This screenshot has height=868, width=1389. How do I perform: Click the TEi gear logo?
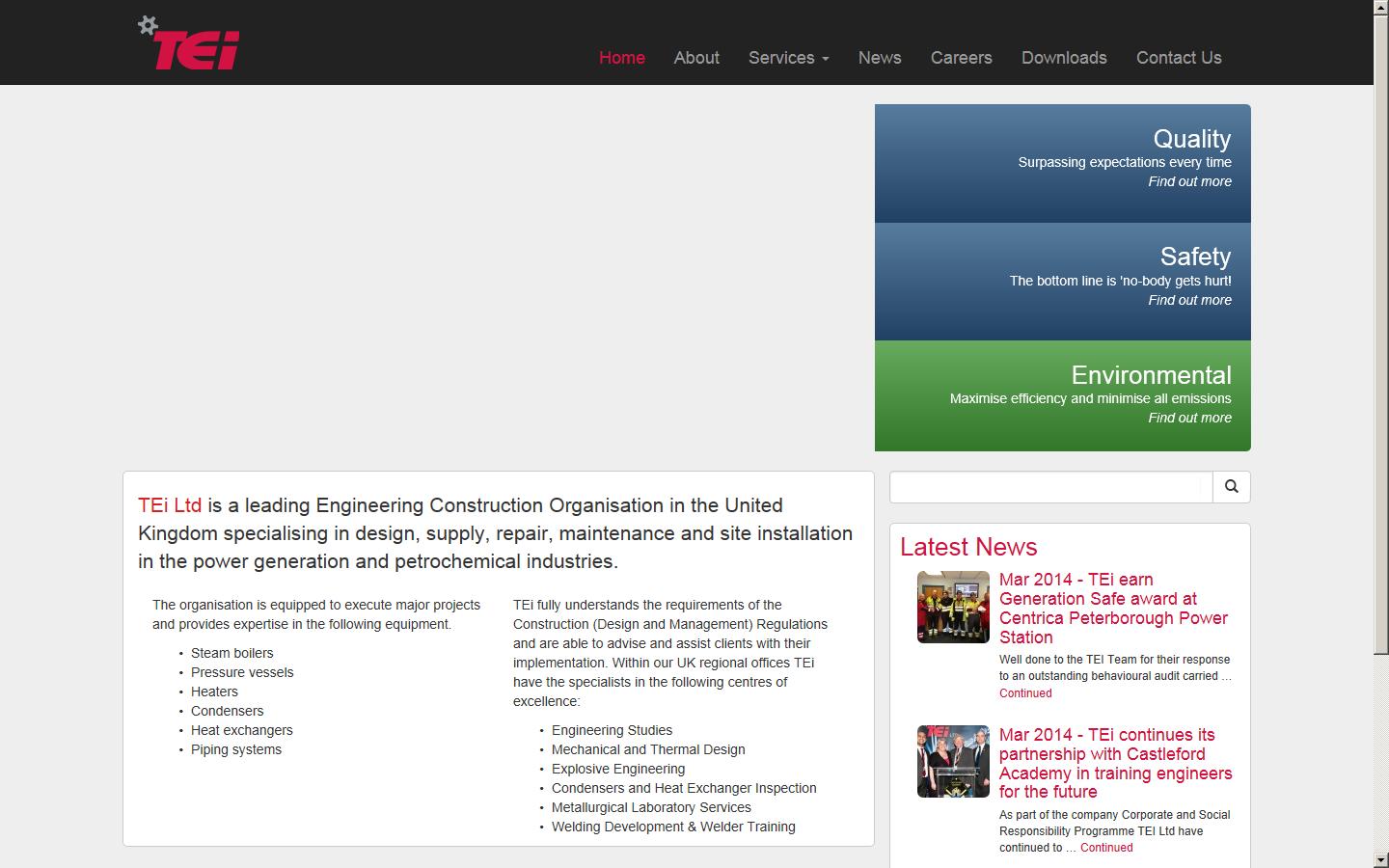click(x=188, y=41)
